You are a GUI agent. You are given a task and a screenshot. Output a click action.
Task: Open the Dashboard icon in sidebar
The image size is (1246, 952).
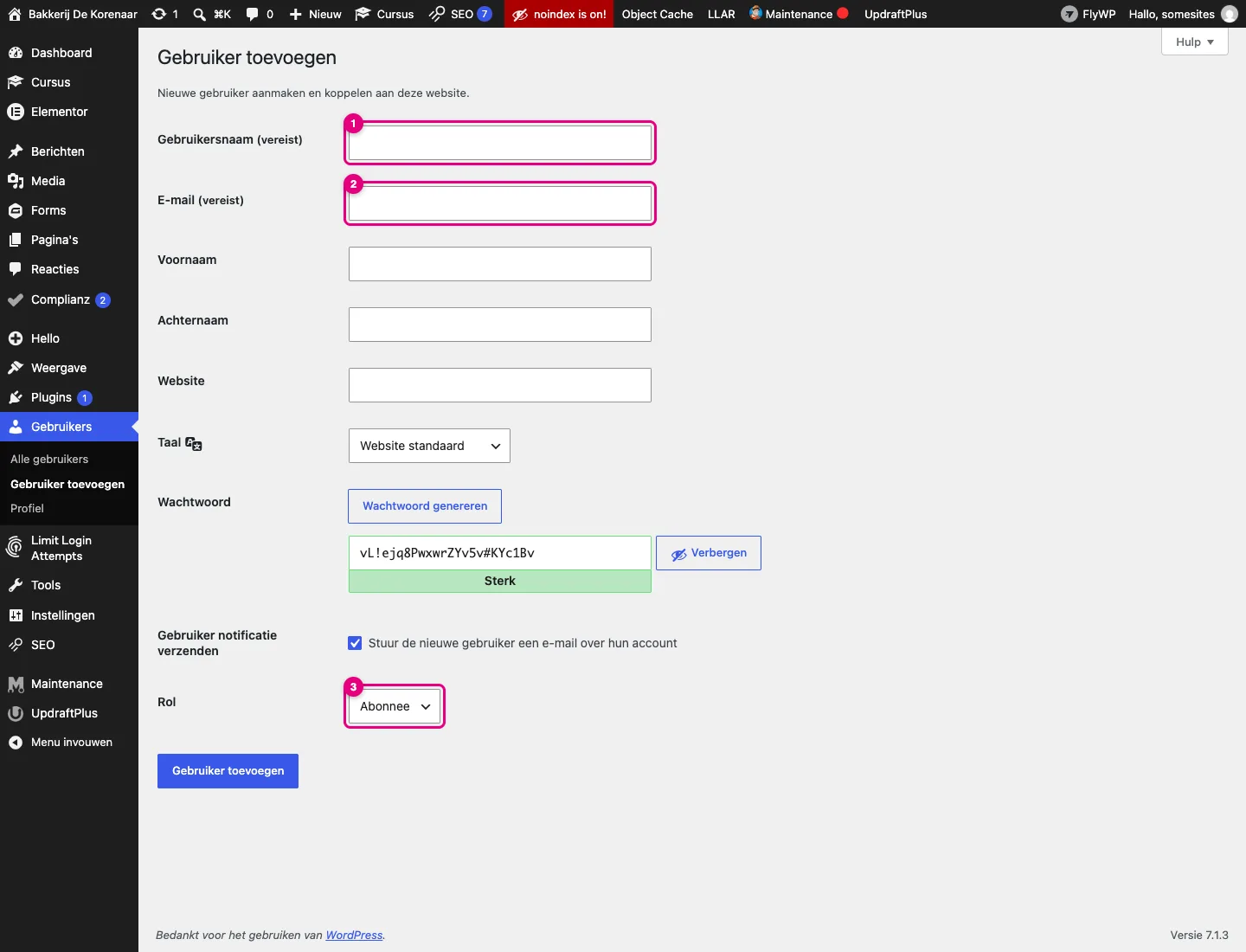16,53
